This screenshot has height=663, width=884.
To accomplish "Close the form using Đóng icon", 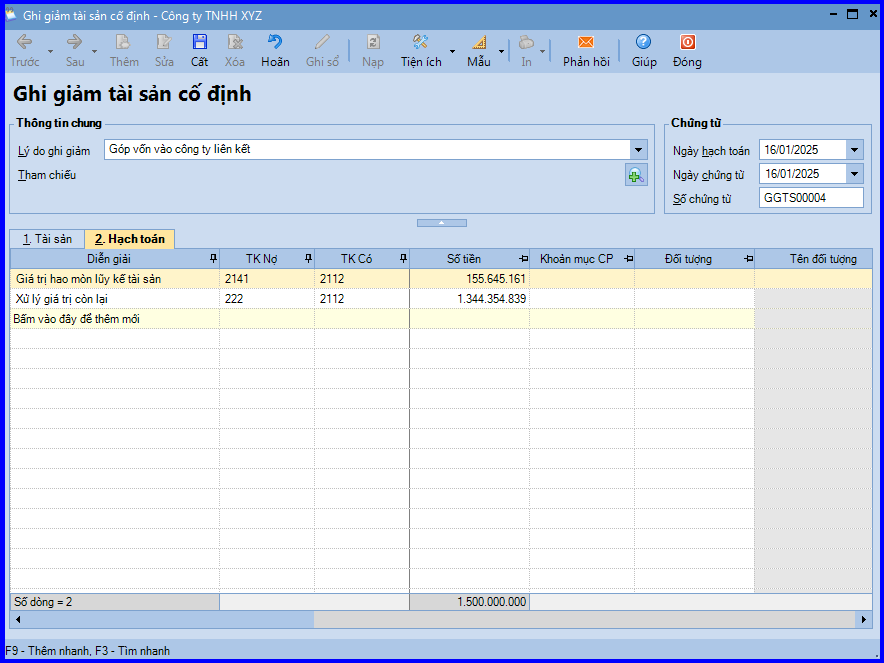I will [687, 43].
